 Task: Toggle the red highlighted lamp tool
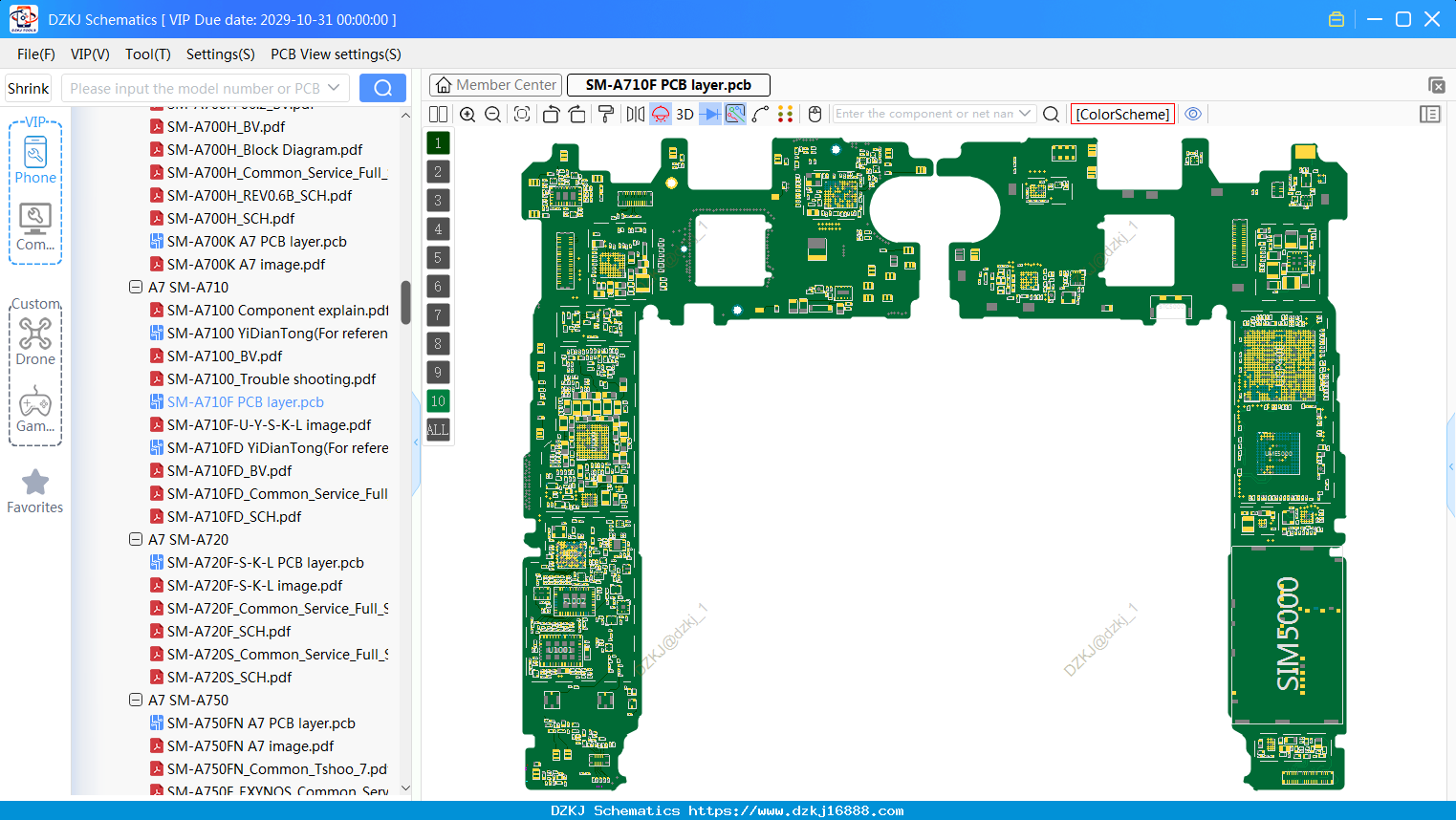[661, 114]
